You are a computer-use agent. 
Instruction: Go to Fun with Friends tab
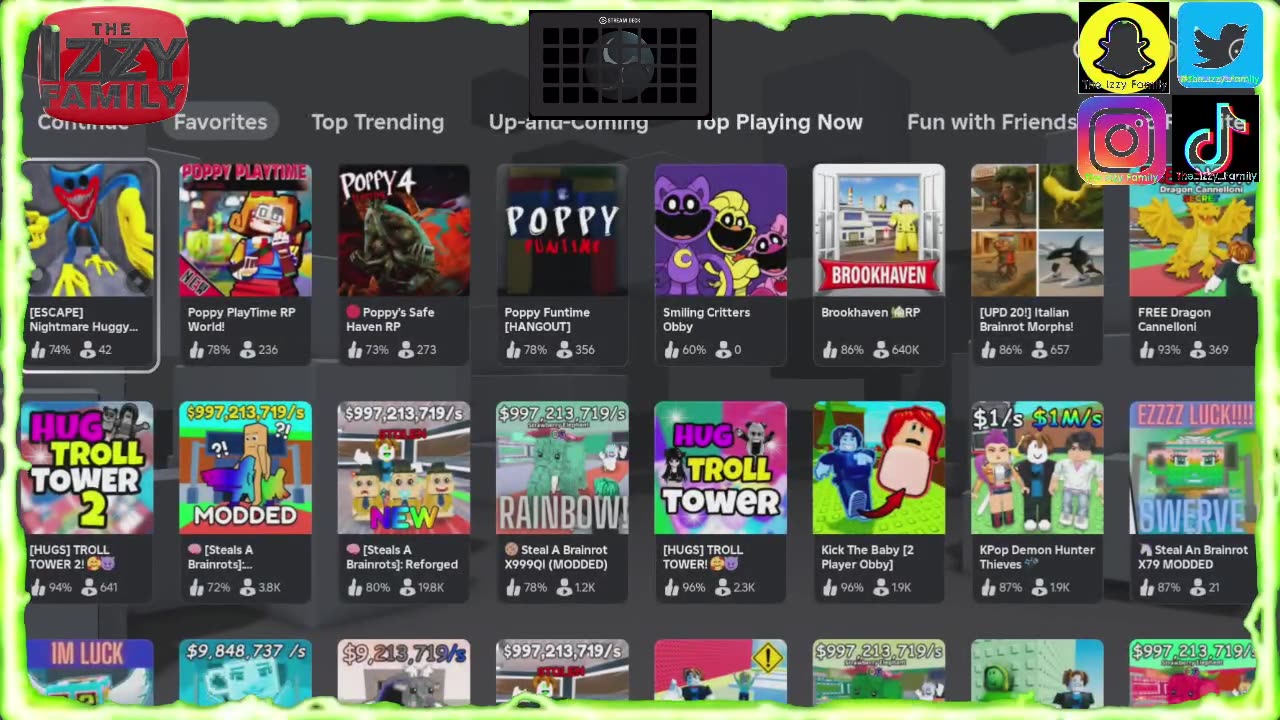[x=991, y=122]
